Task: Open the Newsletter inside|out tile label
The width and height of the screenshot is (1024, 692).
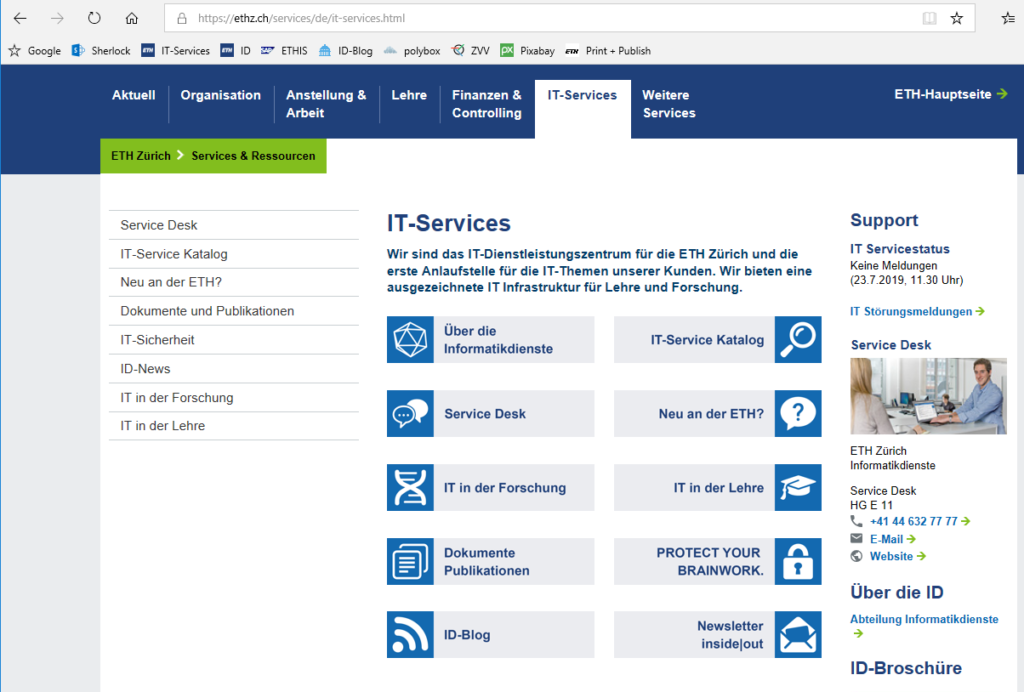Action: click(730, 635)
